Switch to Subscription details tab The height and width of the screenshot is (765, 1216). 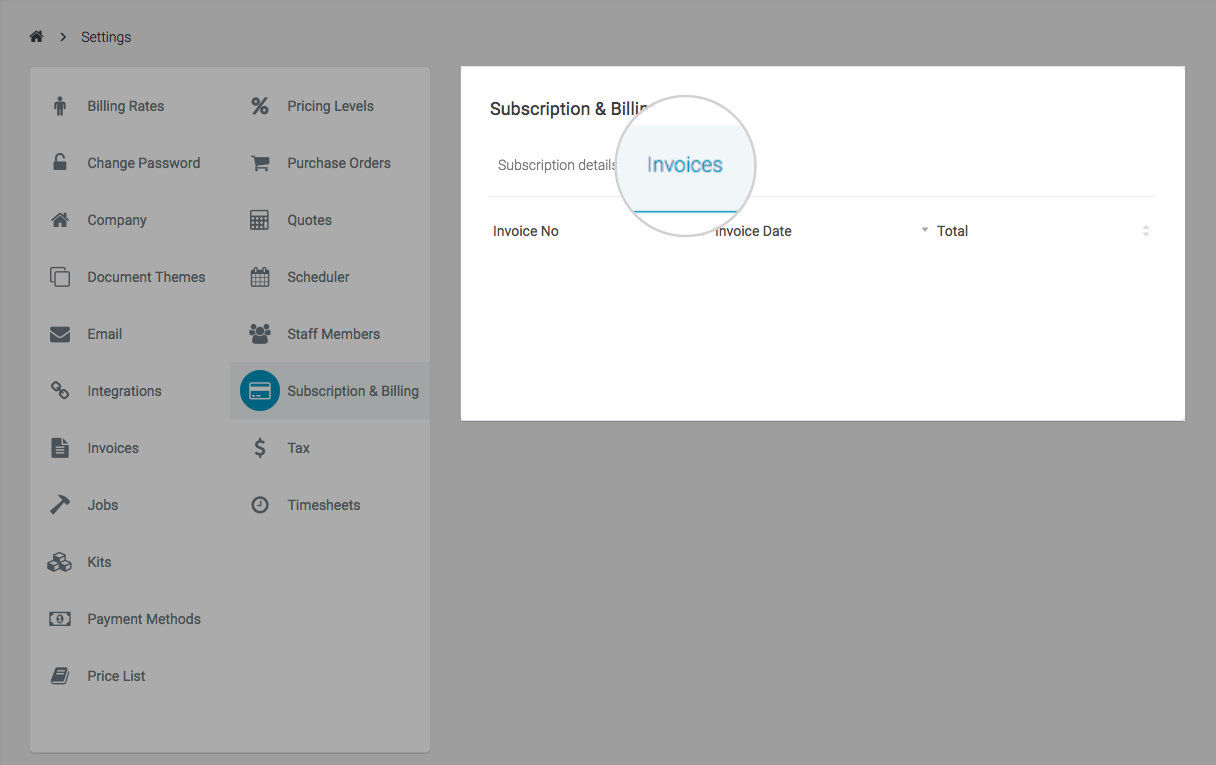coord(557,165)
